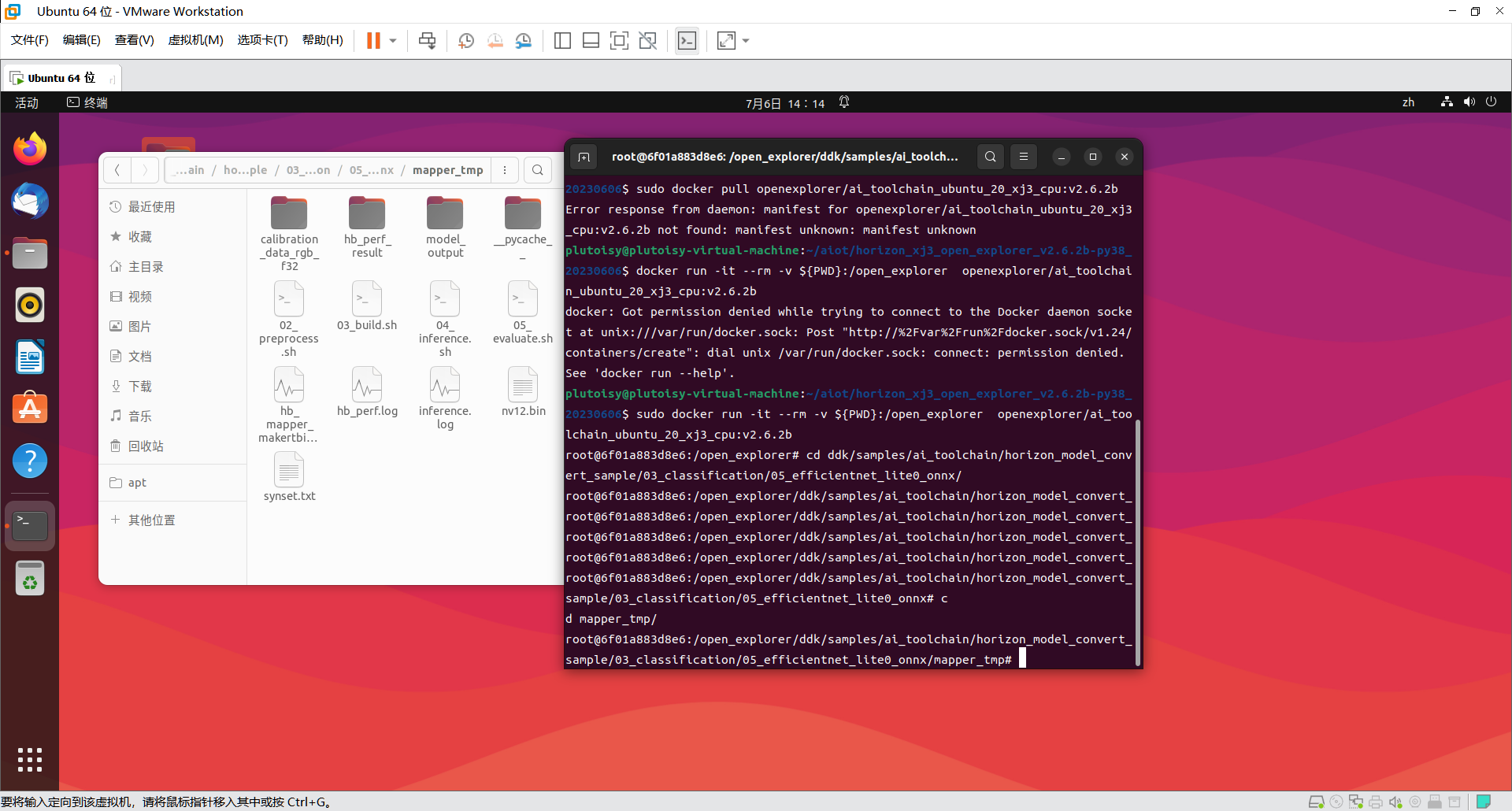Screen dimensions: 1512x811
Task: Click 其他位置 in the Files sidebar
Action: pyautogui.click(x=173, y=520)
